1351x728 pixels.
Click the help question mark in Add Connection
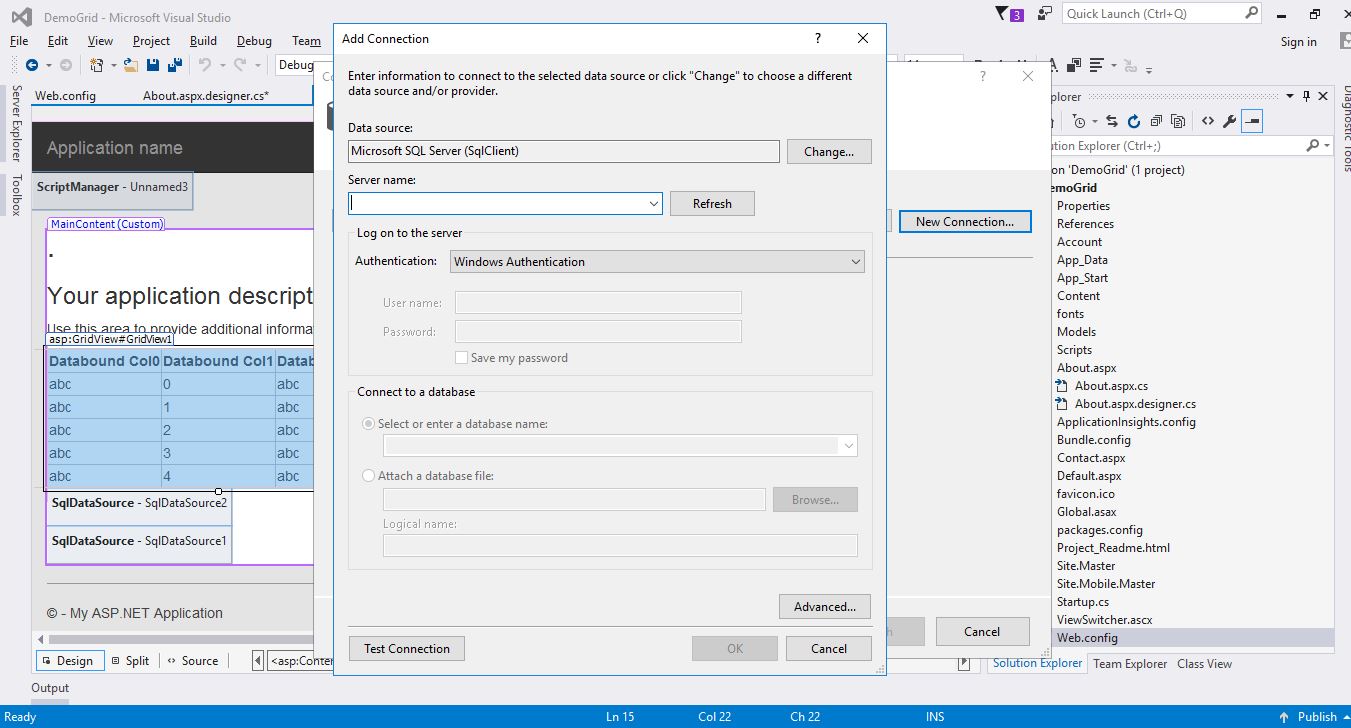coord(817,38)
